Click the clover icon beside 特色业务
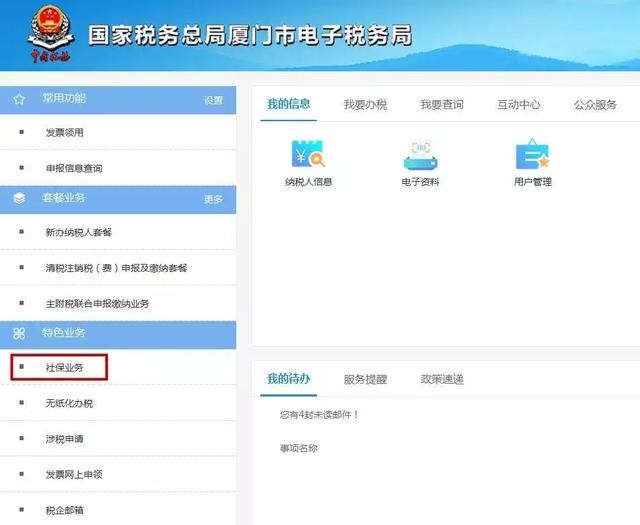Screen dimensions: 640x525 [19, 334]
